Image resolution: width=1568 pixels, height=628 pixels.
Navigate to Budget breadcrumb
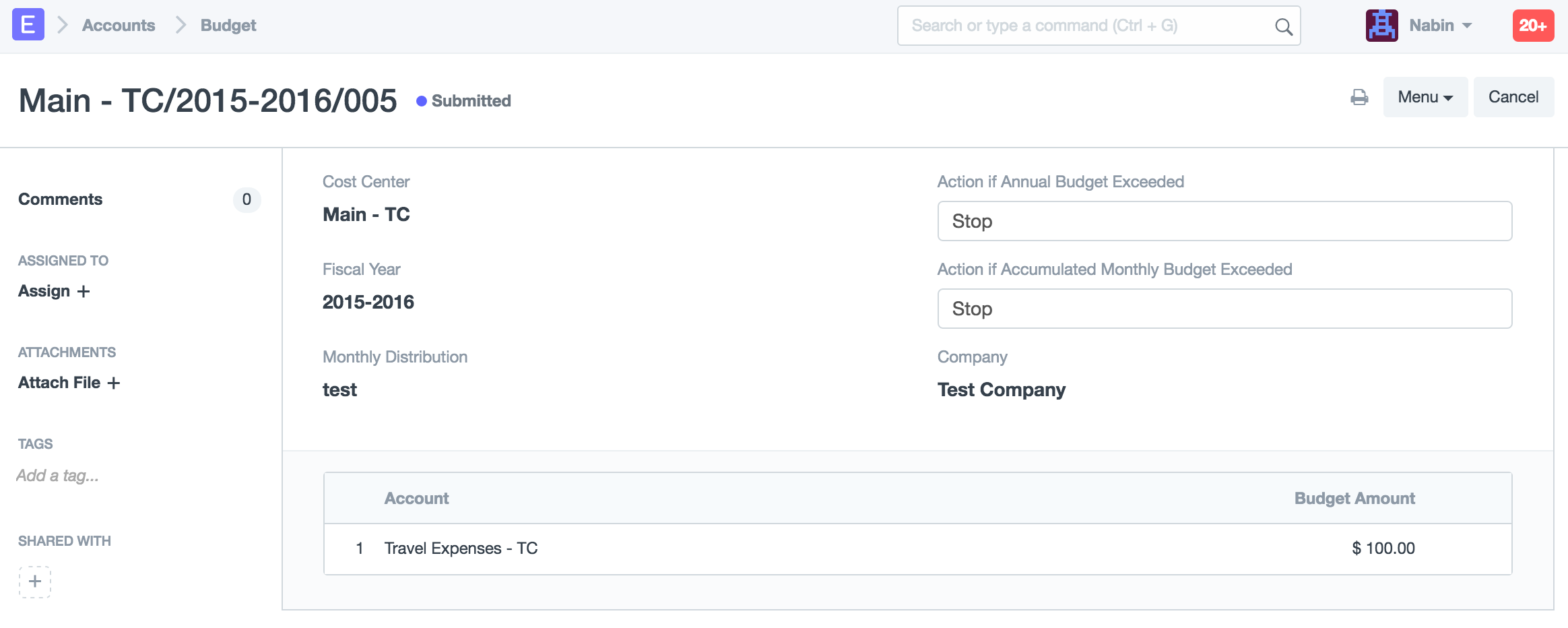coord(228,26)
